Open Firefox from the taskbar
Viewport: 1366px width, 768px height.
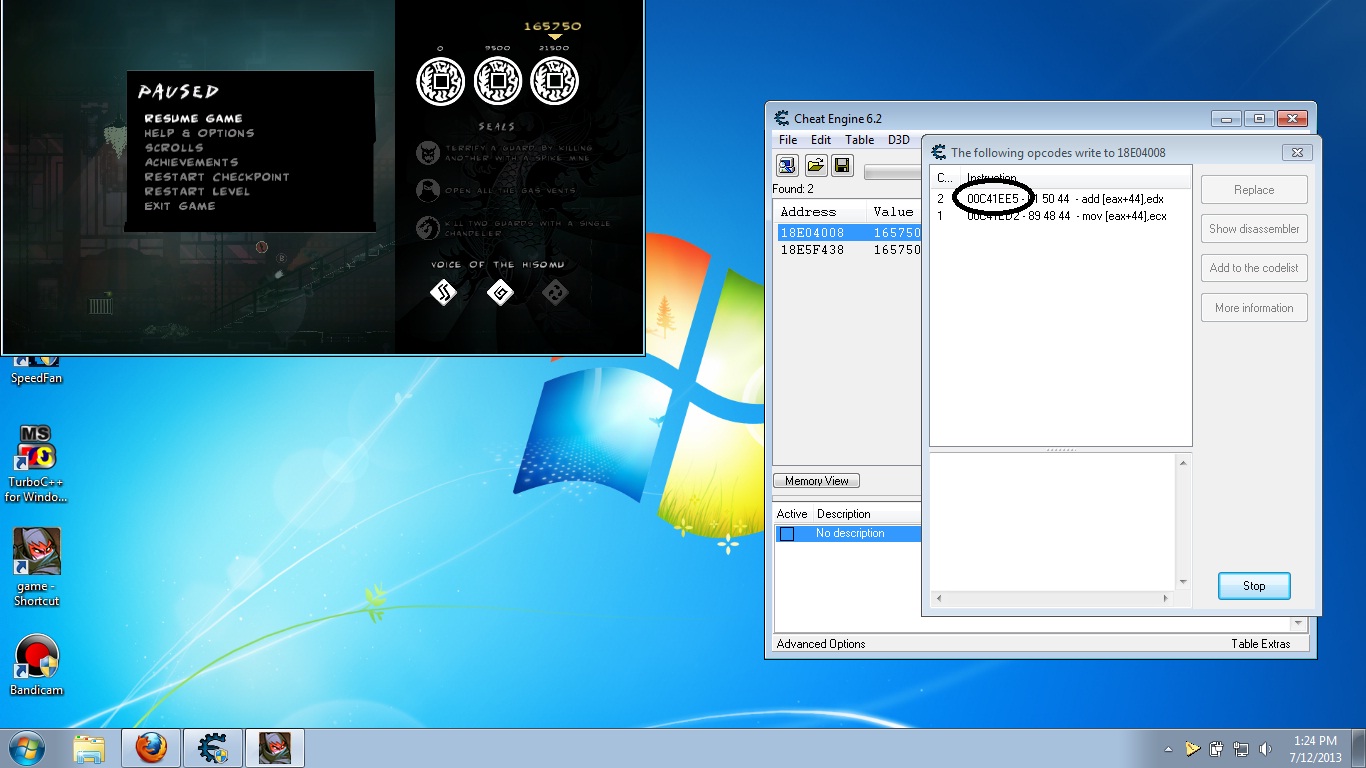click(151, 747)
